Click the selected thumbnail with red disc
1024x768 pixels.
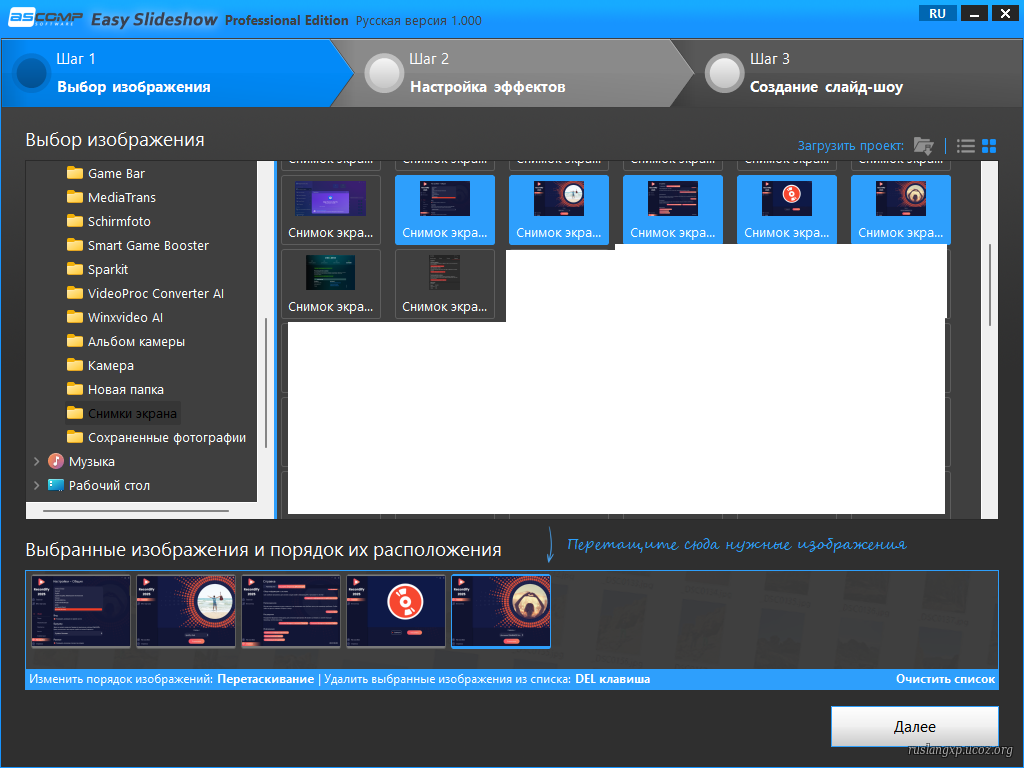787,210
